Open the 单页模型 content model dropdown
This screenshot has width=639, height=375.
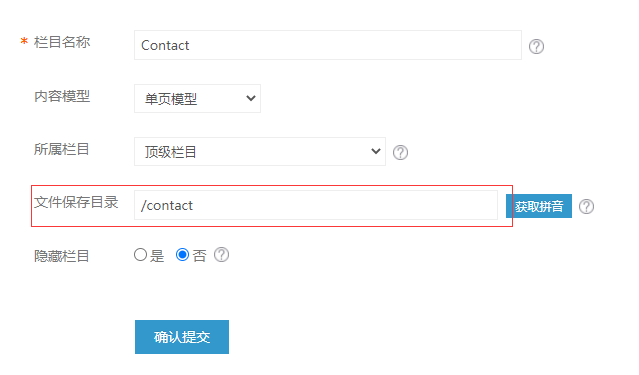point(197,99)
